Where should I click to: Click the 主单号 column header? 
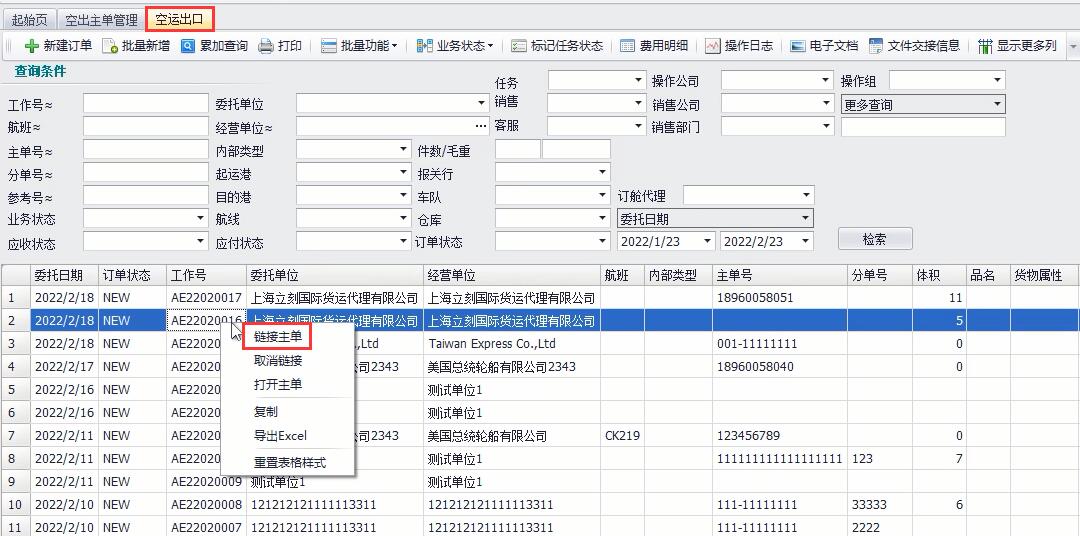coord(734,275)
